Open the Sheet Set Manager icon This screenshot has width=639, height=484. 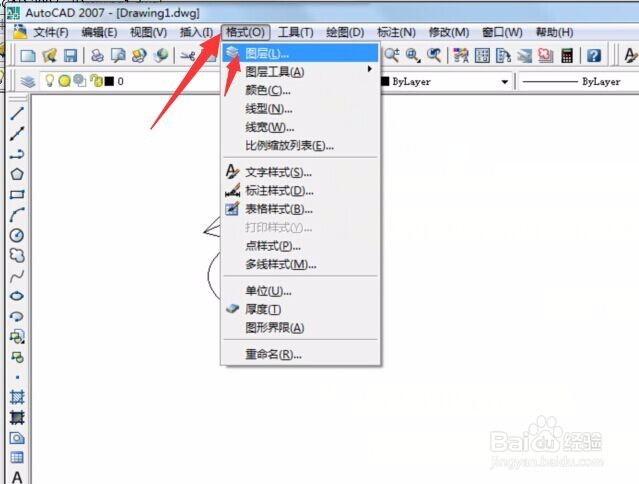[x=524, y=55]
